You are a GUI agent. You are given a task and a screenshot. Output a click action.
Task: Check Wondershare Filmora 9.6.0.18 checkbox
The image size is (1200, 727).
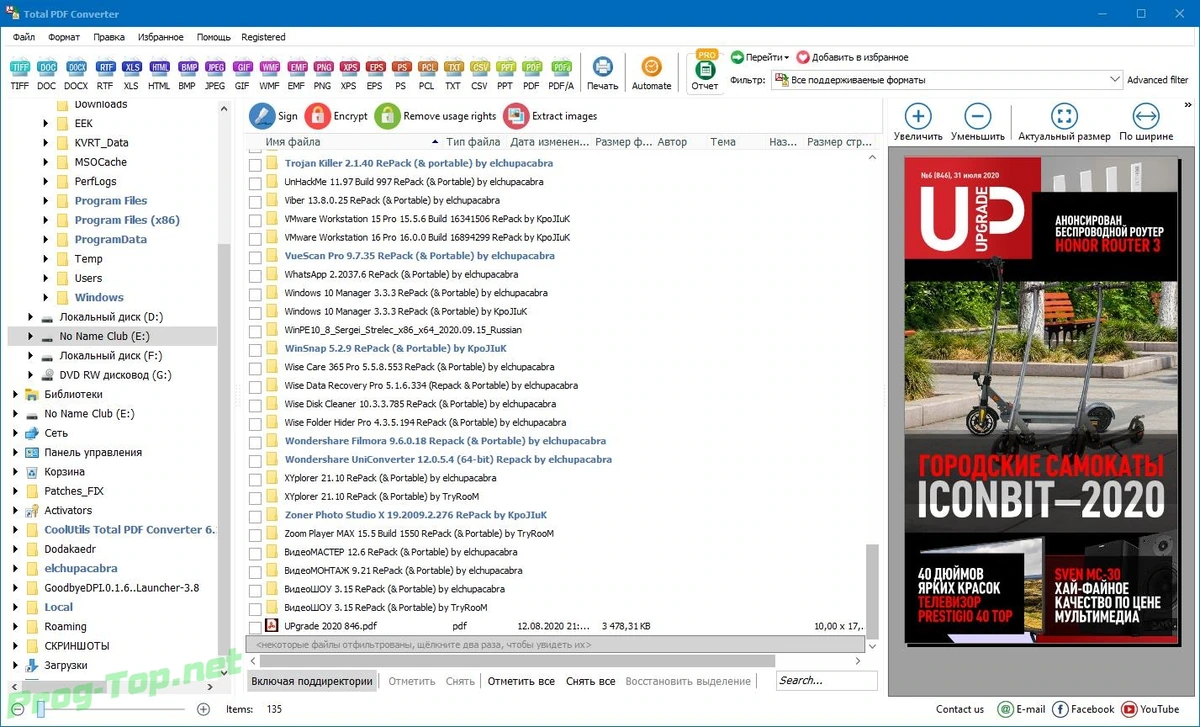click(x=254, y=442)
